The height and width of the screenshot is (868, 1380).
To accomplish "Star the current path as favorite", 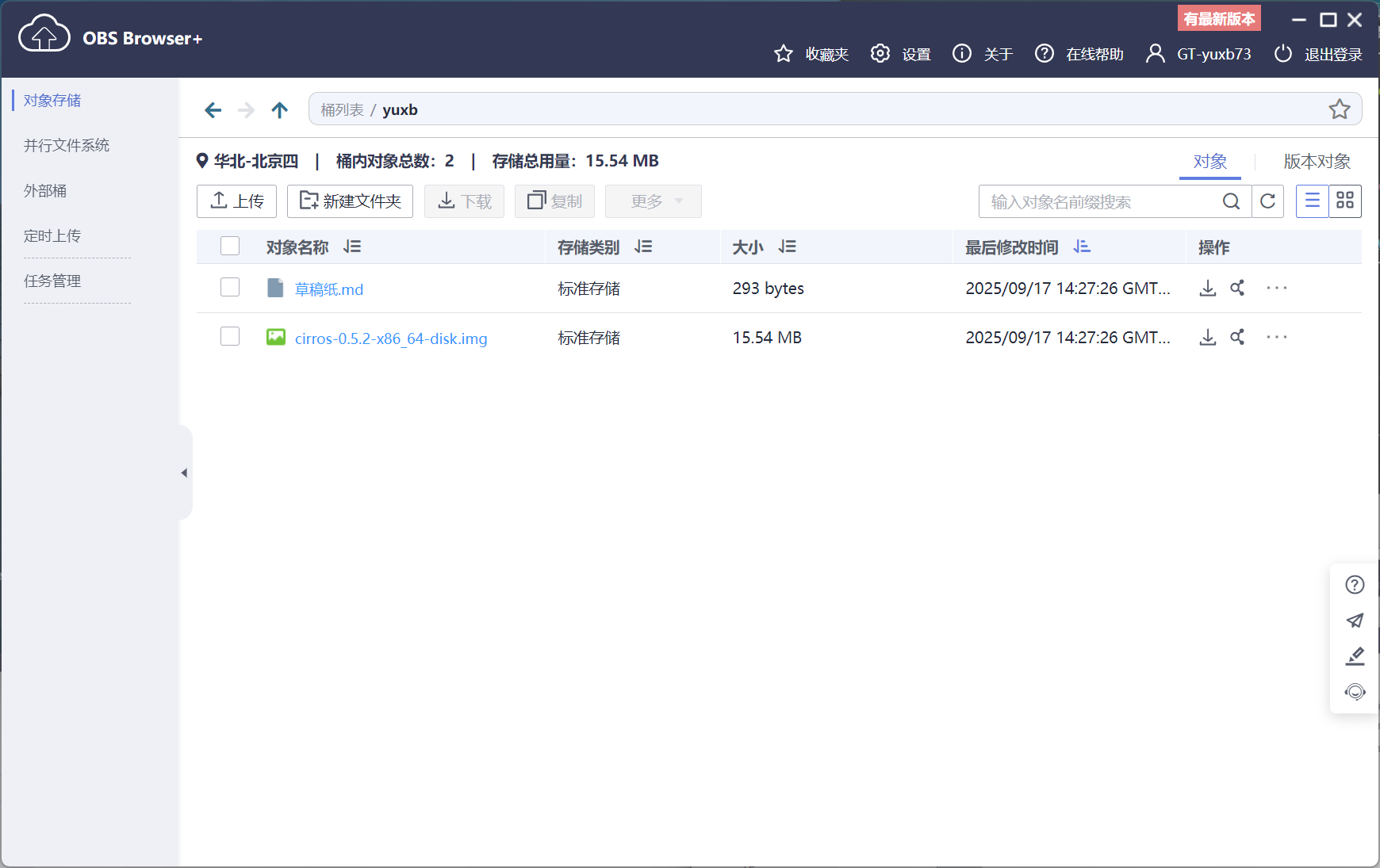I will pyautogui.click(x=1340, y=109).
